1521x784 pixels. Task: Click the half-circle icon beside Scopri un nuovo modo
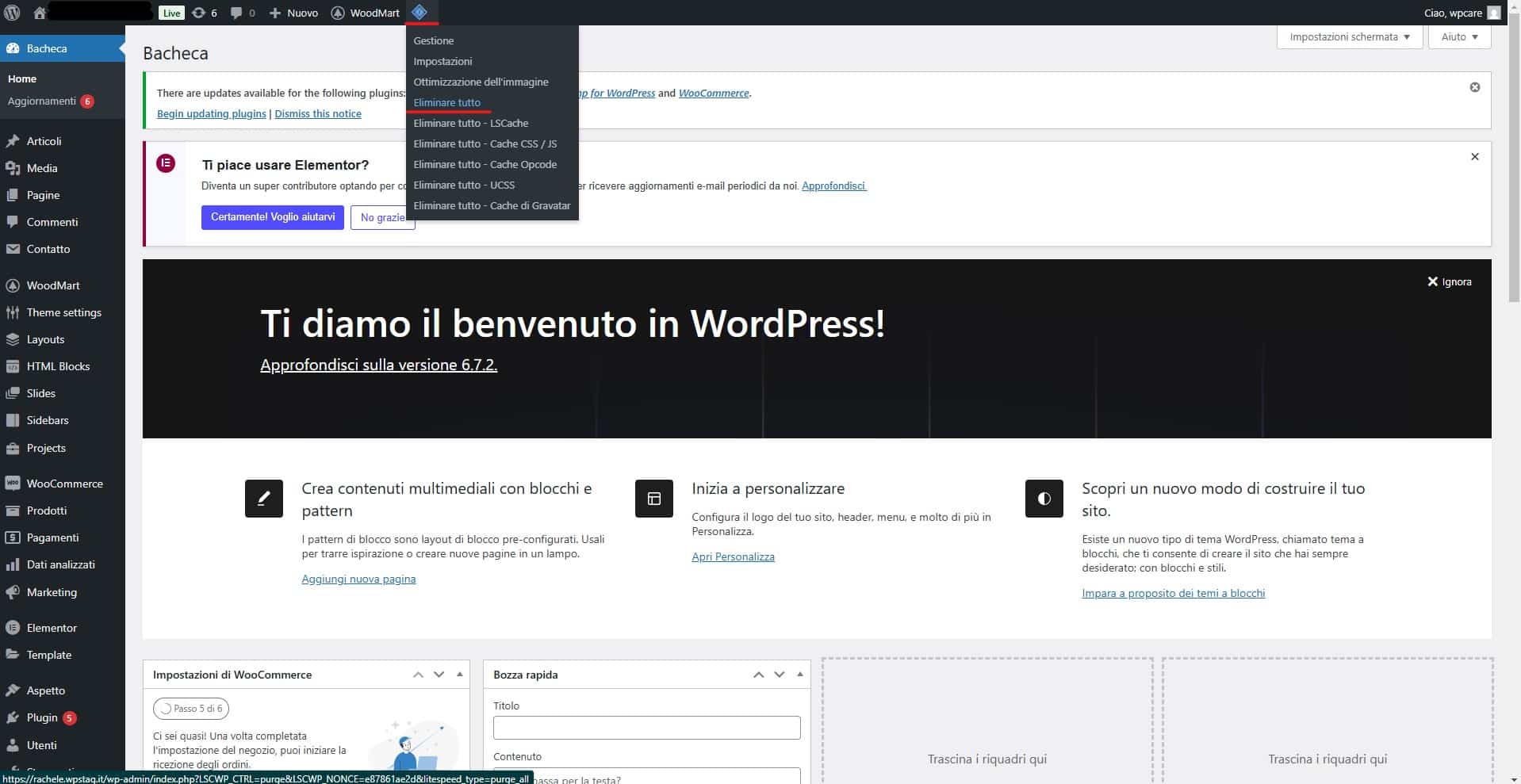[1044, 499]
